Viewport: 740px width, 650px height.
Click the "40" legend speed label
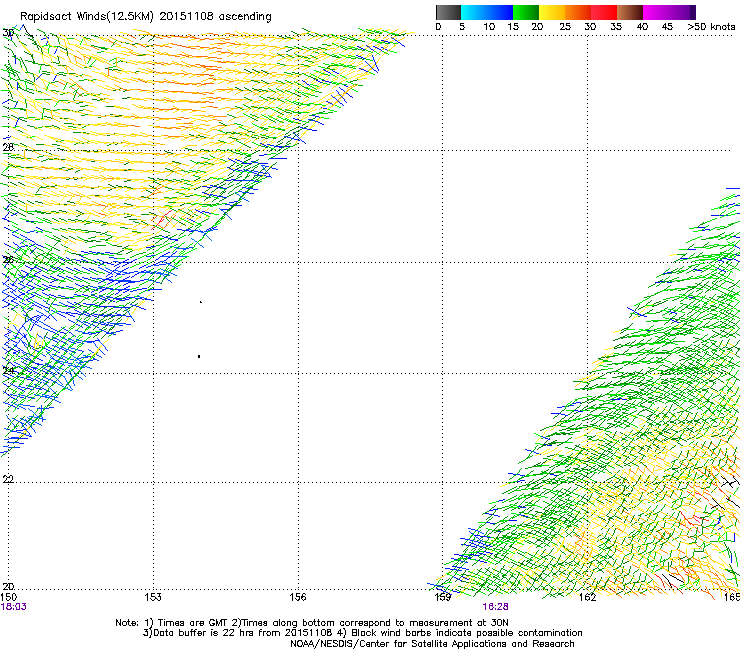642,27
